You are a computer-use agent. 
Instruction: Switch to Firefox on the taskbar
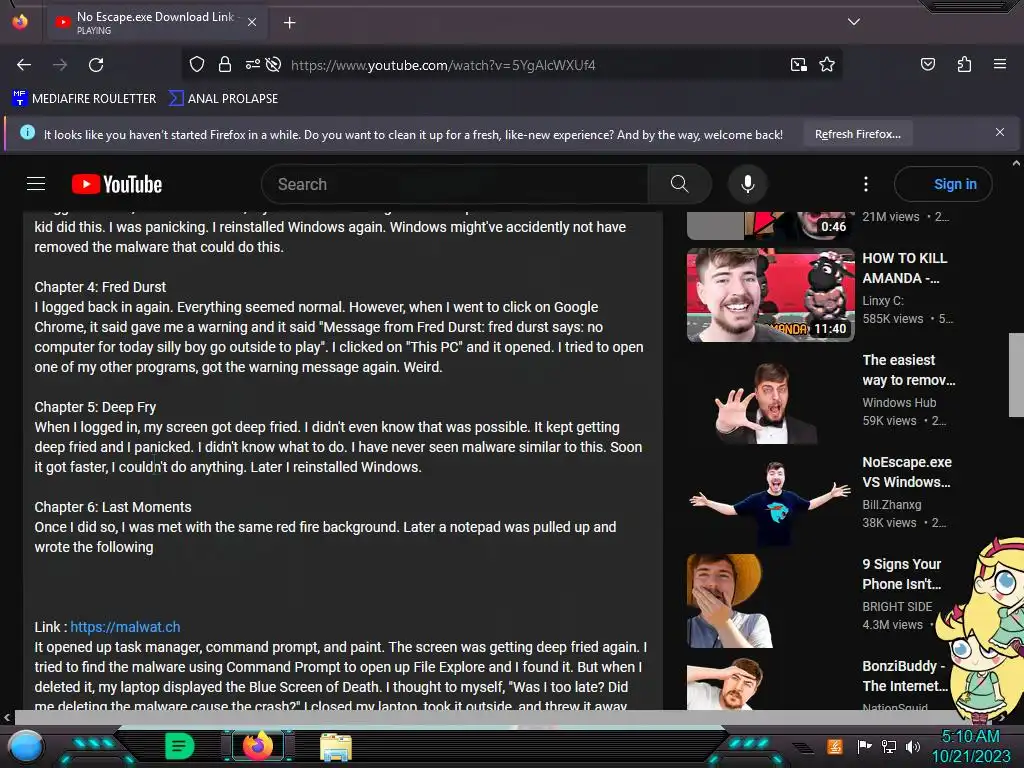(x=257, y=745)
